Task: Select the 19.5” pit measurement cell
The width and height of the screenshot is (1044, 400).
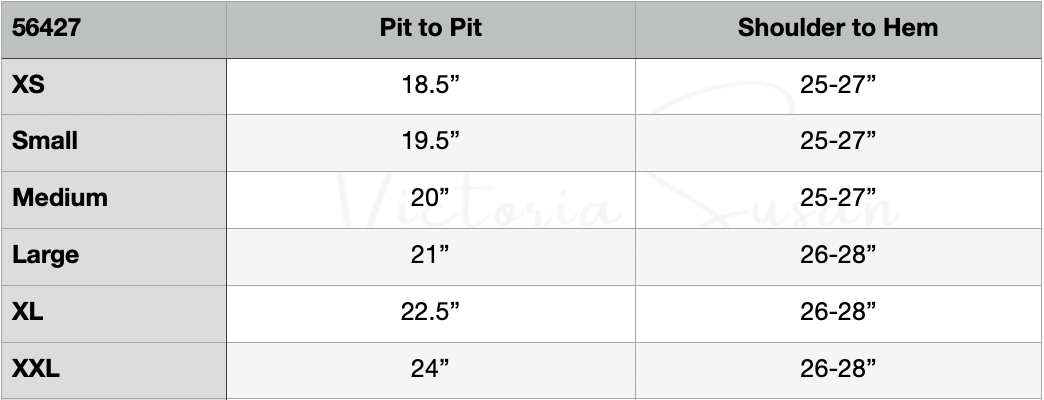Action: tap(430, 141)
